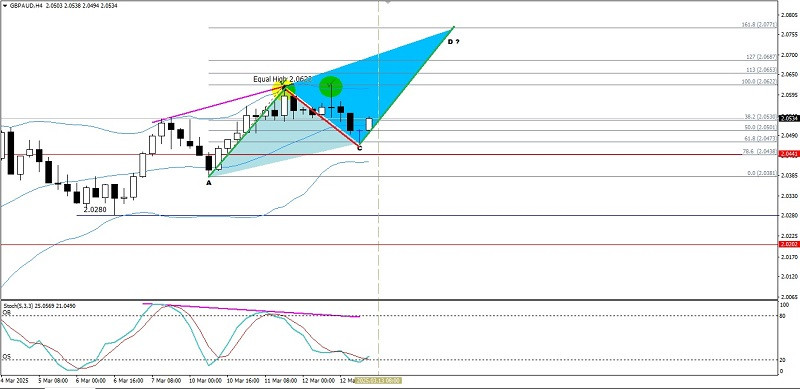The height and width of the screenshot is (389, 800).
Task: Select the green circle marker on the chart
Action: tap(331, 87)
